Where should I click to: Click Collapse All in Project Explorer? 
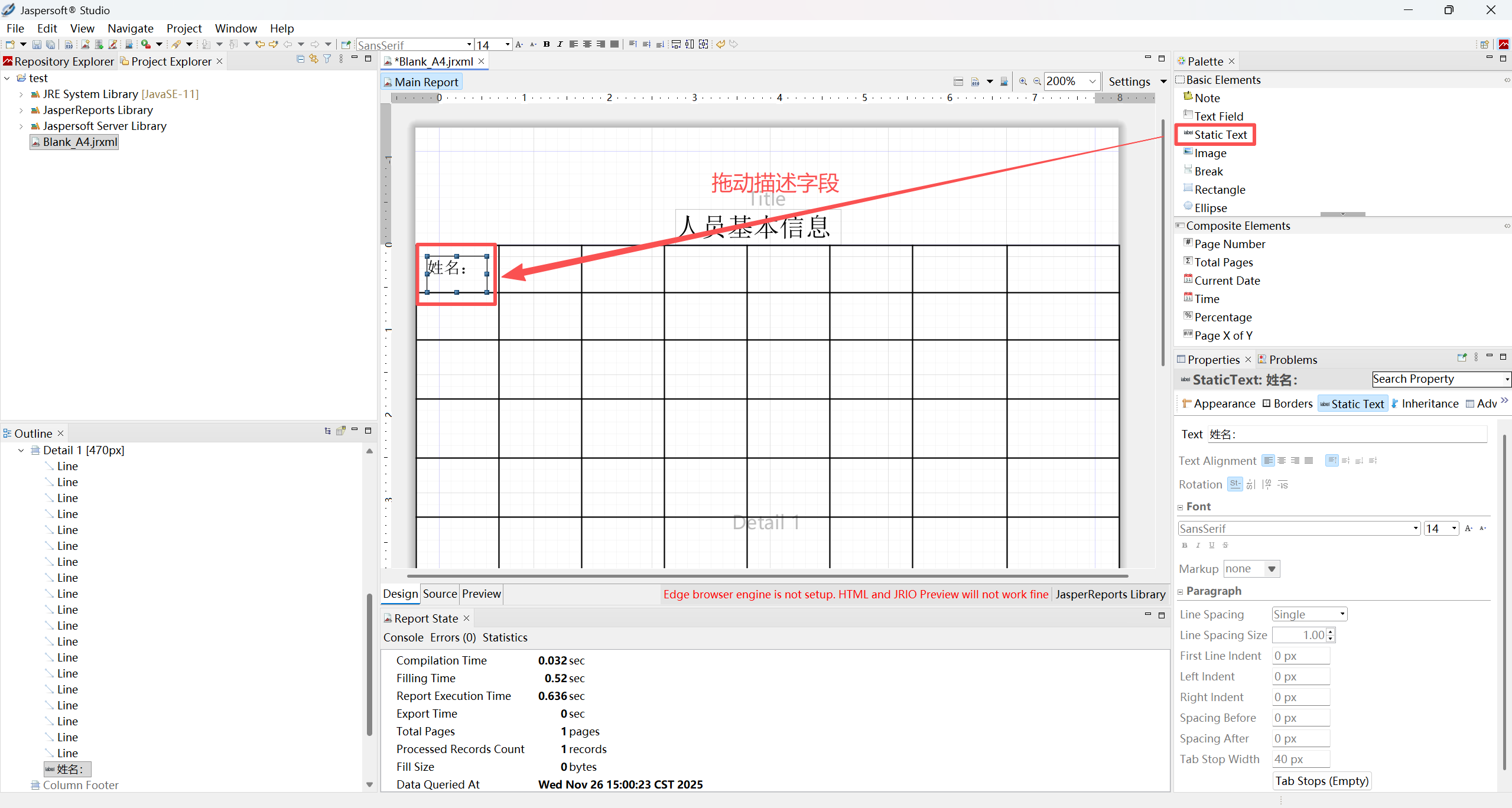tap(300, 59)
